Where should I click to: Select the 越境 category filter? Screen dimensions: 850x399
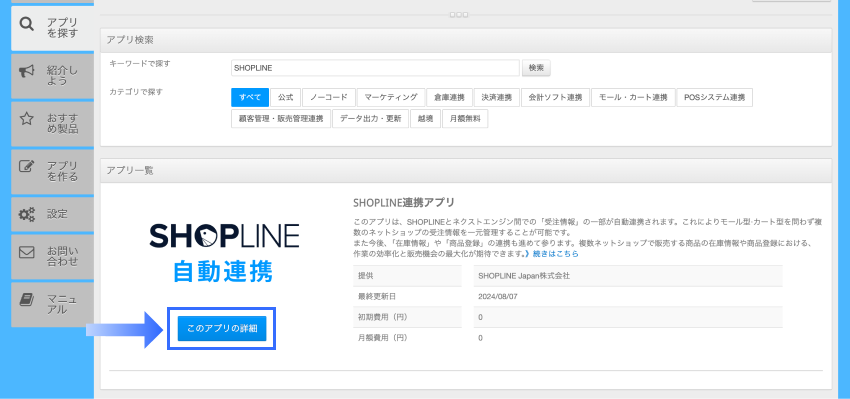coord(426,119)
